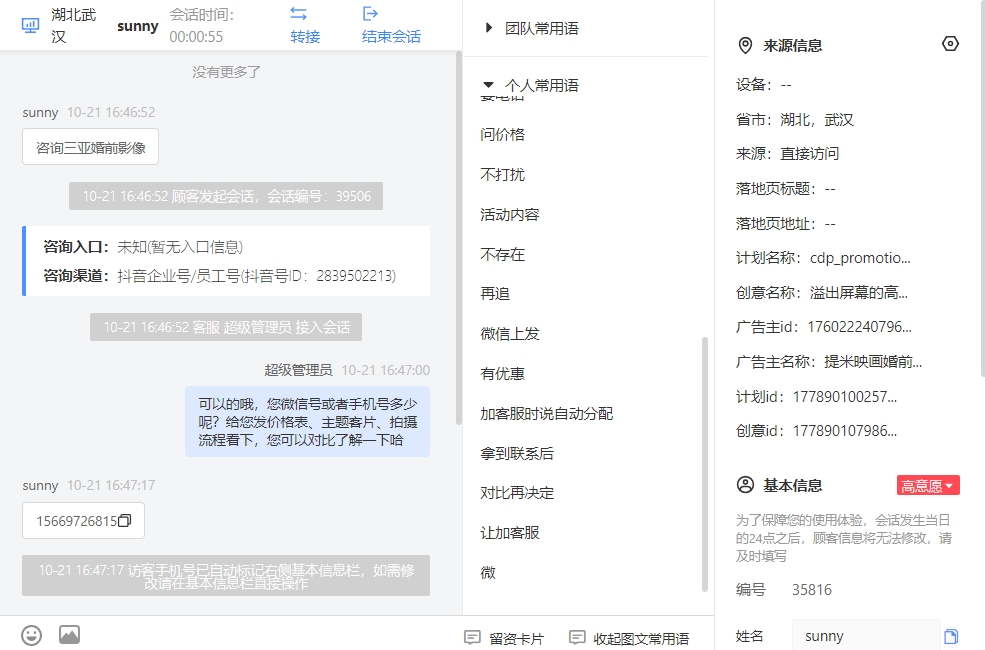
Task: Click the 咨询渠道 抖音企业号 line
Action: (x=220, y=276)
